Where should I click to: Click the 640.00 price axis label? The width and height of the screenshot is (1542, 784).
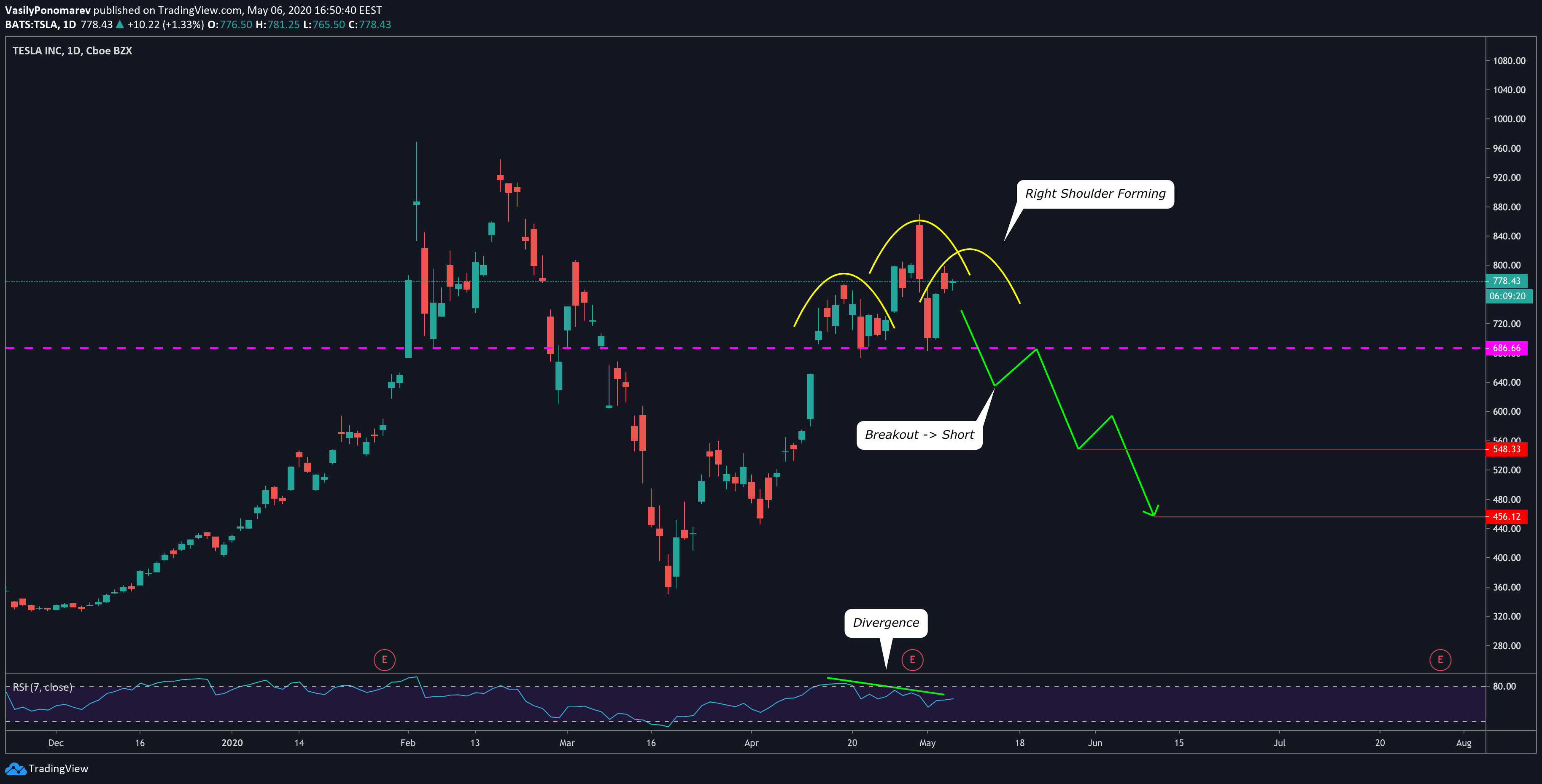[x=1507, y=383]
